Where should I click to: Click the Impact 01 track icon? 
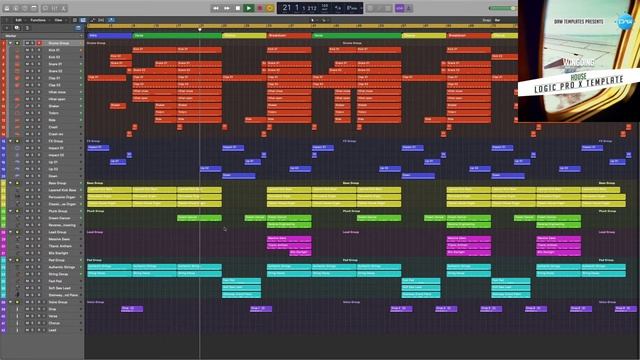(17, 148)
